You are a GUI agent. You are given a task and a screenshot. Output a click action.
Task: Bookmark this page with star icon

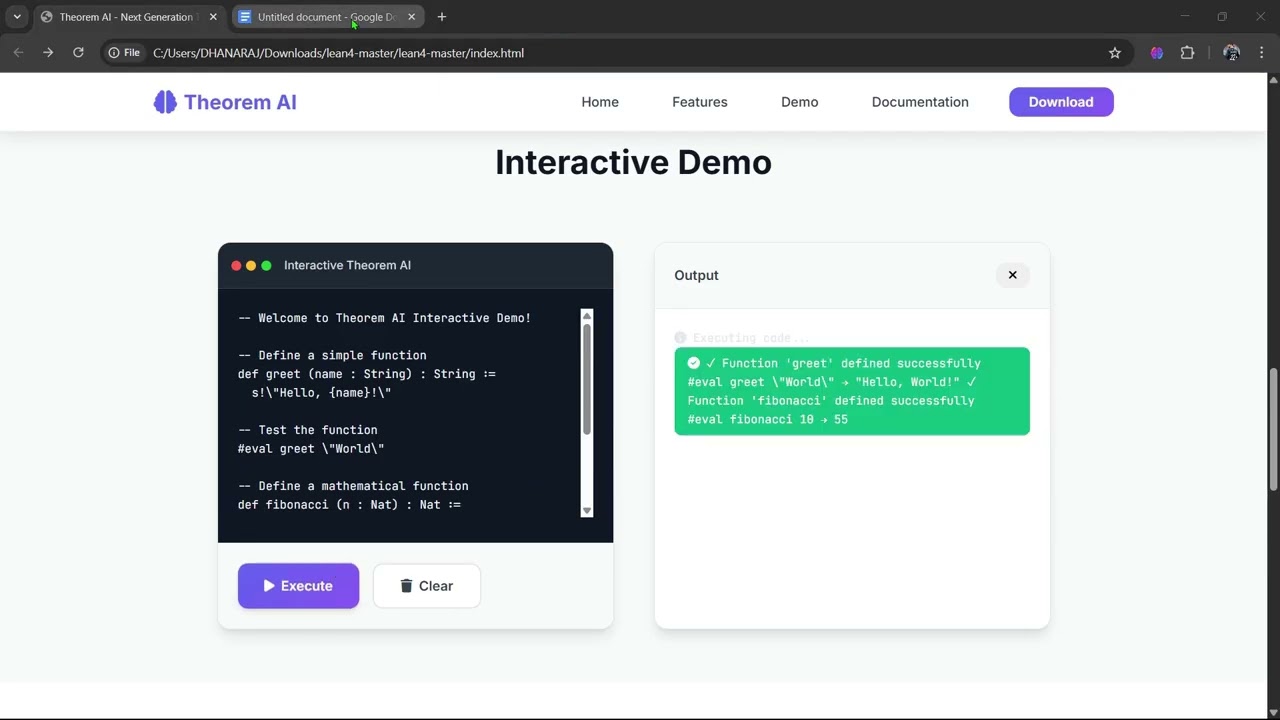(x=1115, y=53)
